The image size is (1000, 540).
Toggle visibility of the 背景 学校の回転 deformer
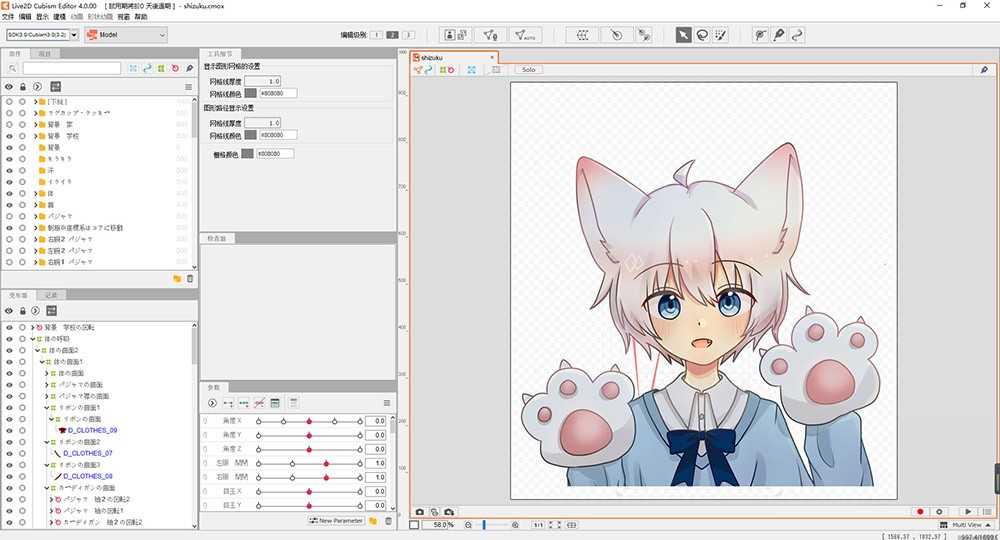pyautogui.click(x=9, y=327)
